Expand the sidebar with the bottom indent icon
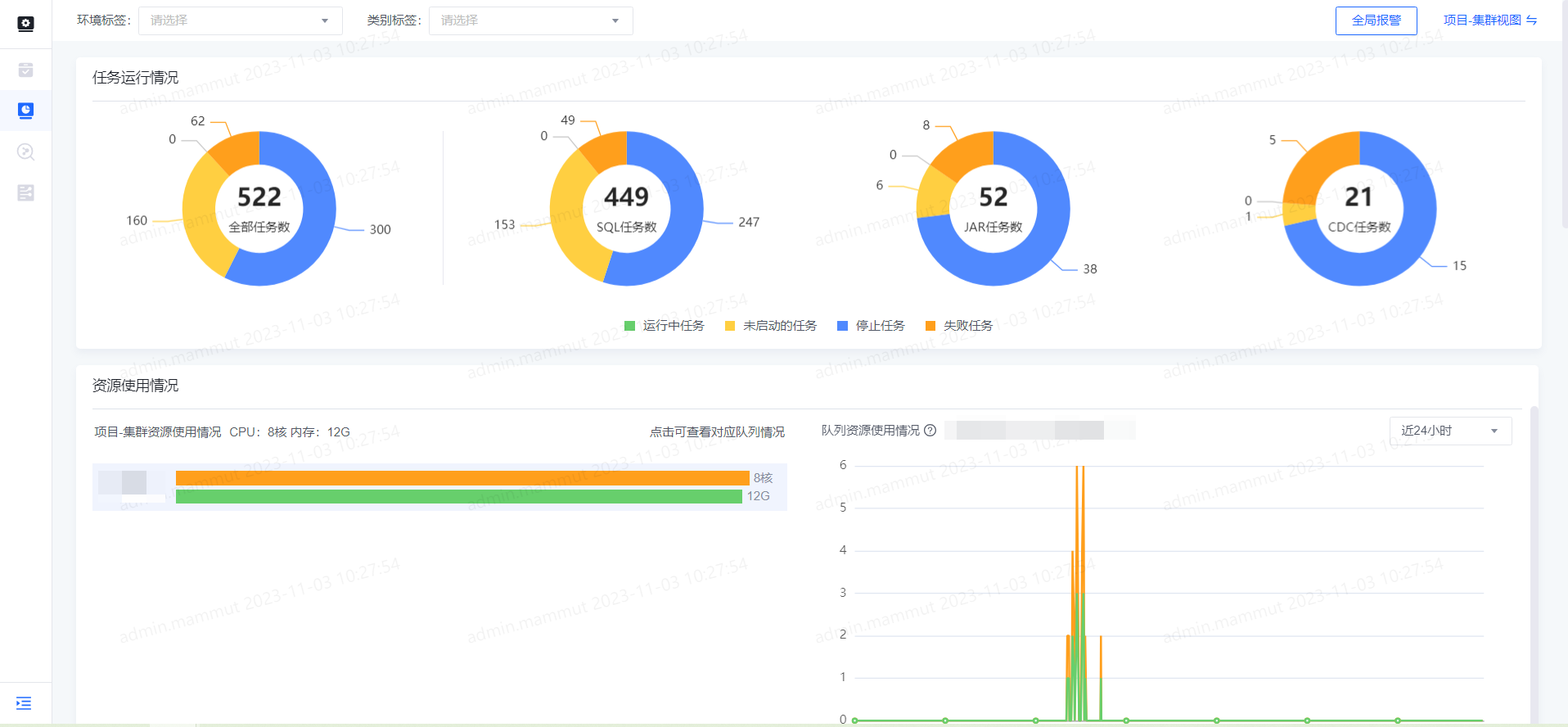The height and width of the screenshot is (727, 1568). [x=24, y=703]
